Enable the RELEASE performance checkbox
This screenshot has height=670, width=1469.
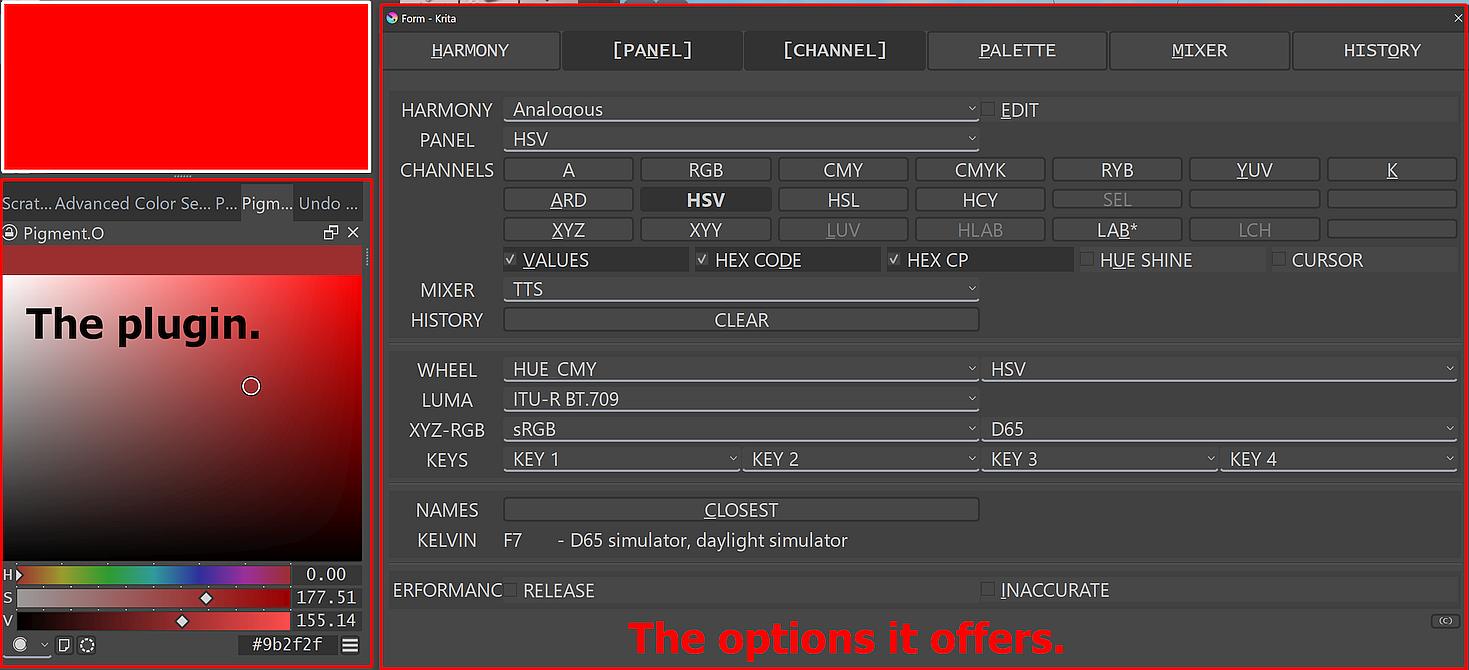click(x=511, y=590)
